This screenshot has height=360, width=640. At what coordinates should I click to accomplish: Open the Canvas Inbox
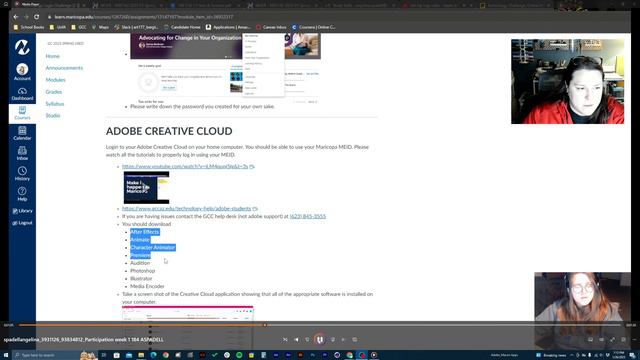22,153
